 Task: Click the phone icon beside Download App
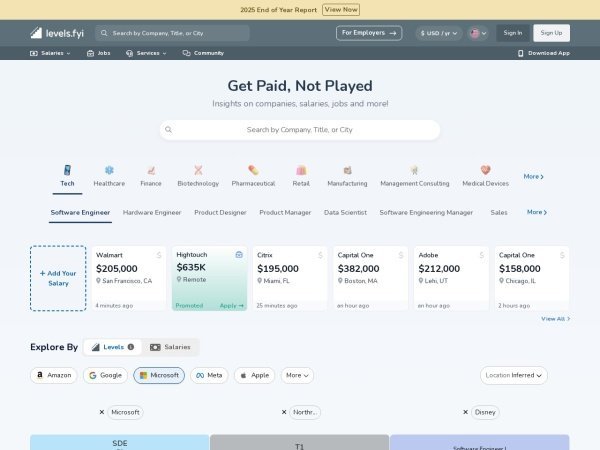point(520,53)
